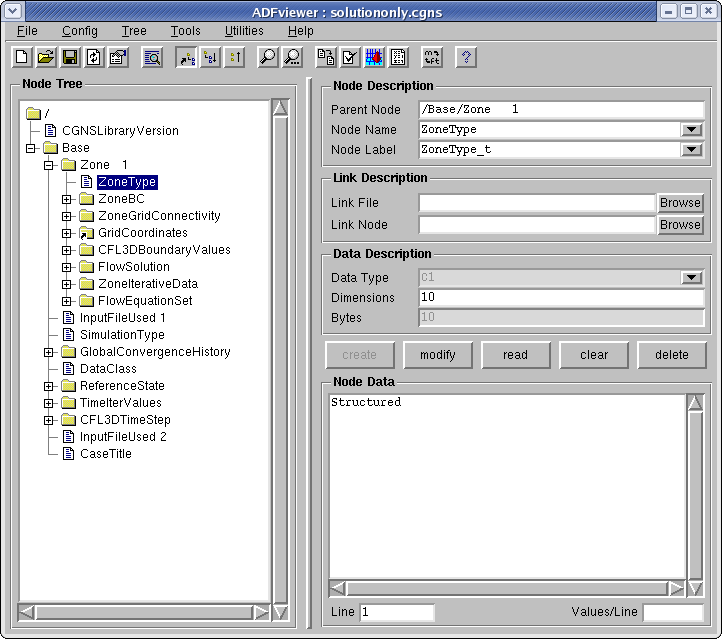Click the find-again magnifier with dots icon
The image size is (722, 639).
292,58
